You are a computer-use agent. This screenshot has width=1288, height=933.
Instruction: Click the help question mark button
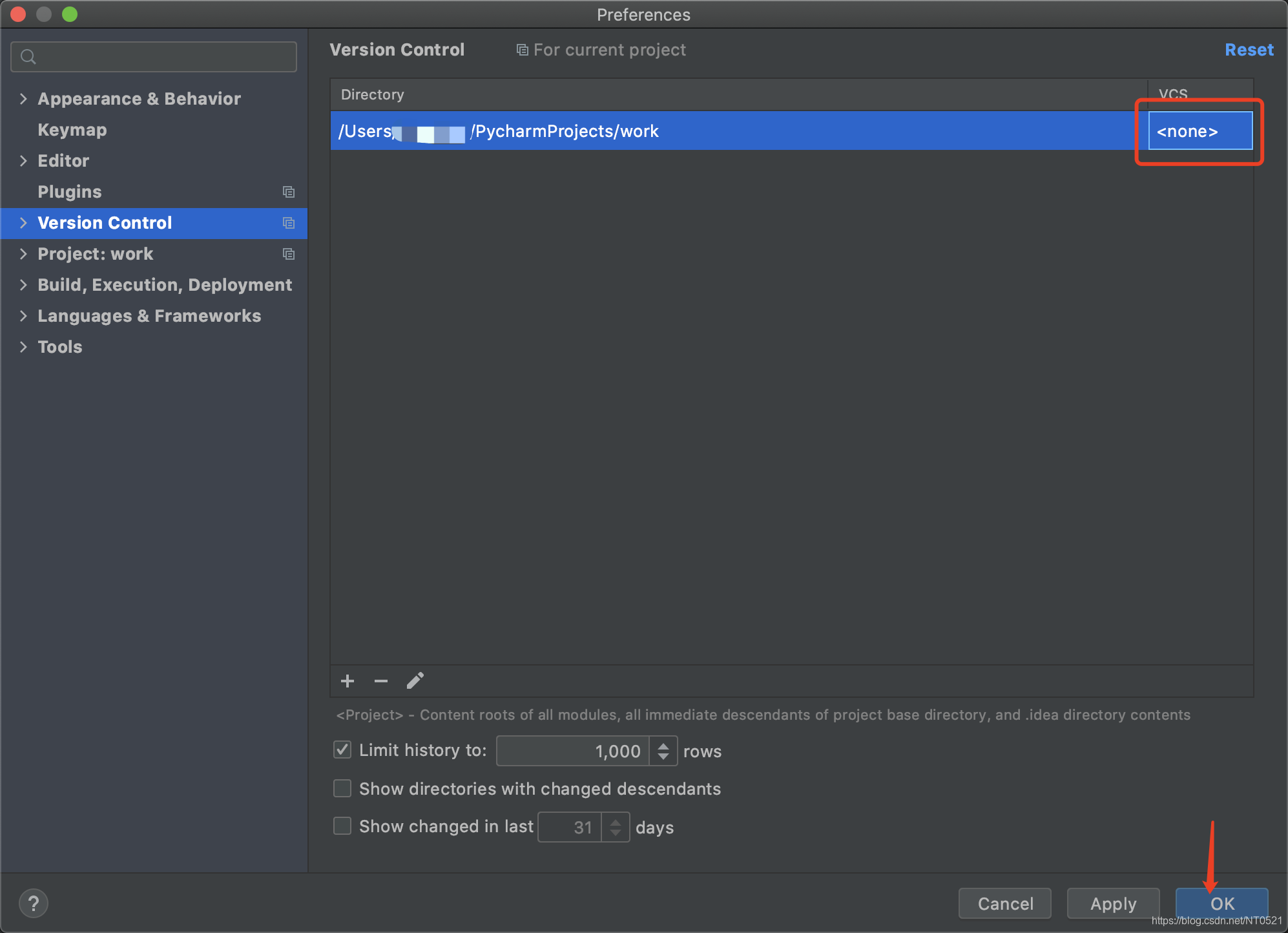[x=34, y=903]
